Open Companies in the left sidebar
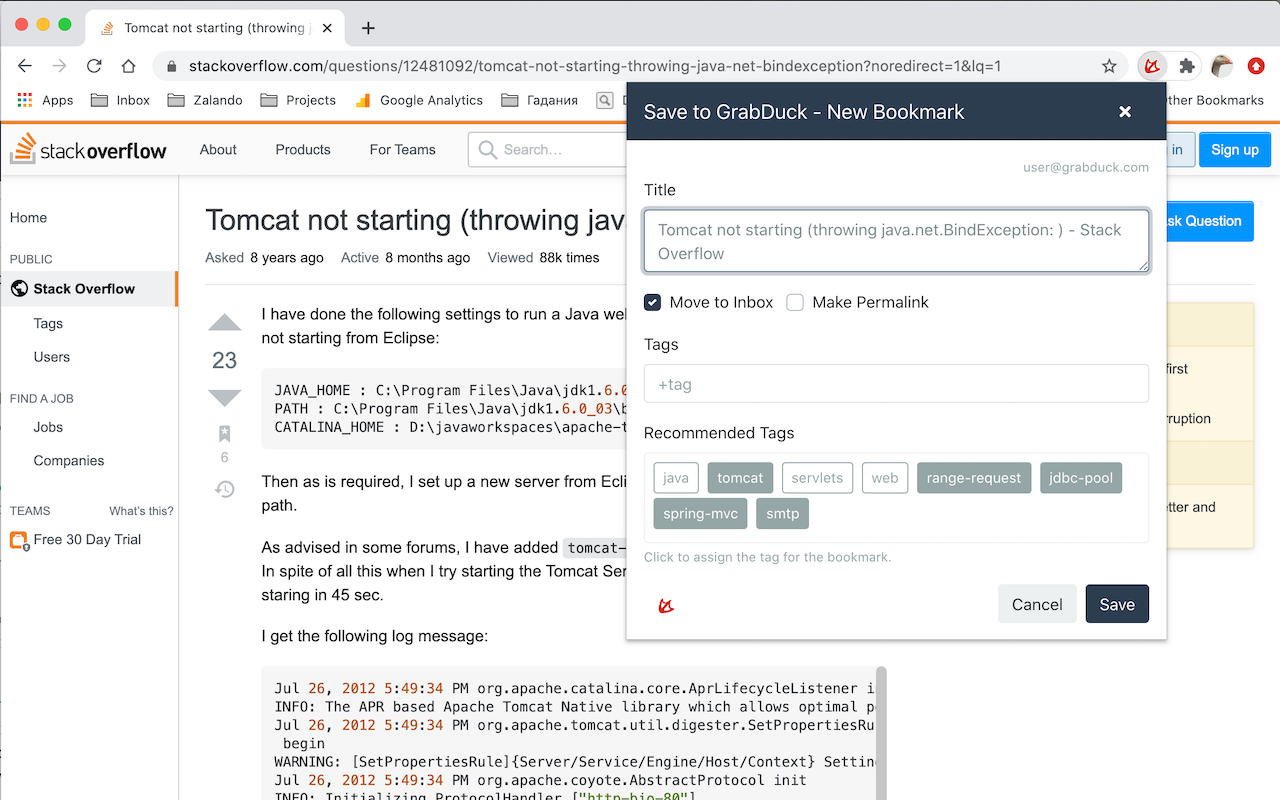The image size is (1280, 800). coord(69,461)
